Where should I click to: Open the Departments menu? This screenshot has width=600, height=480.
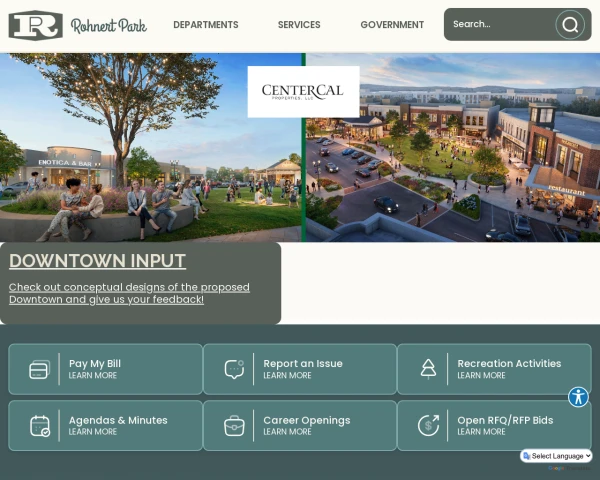click(x=206, y=25)
